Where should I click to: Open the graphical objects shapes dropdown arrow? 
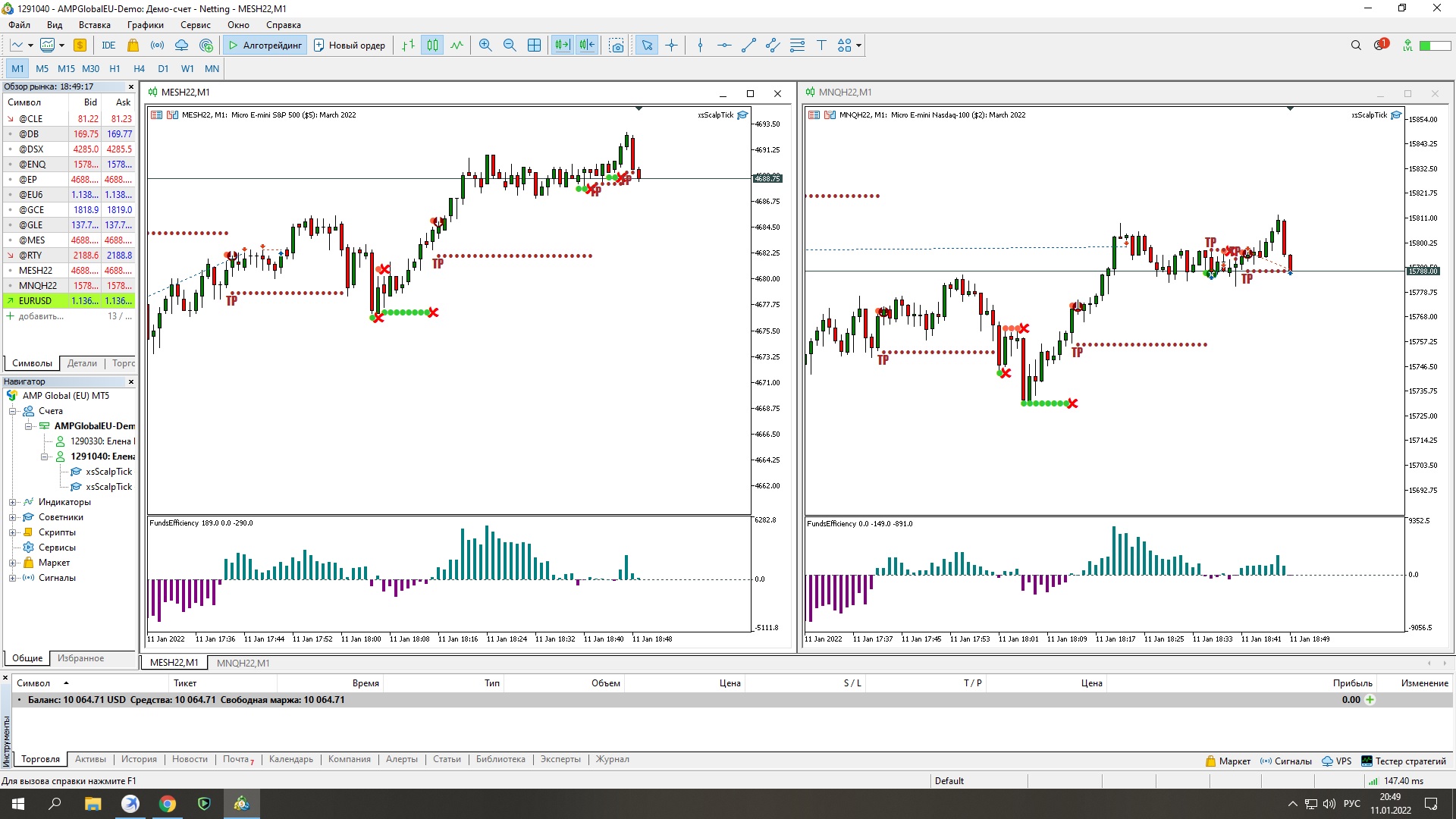point(858,45)
